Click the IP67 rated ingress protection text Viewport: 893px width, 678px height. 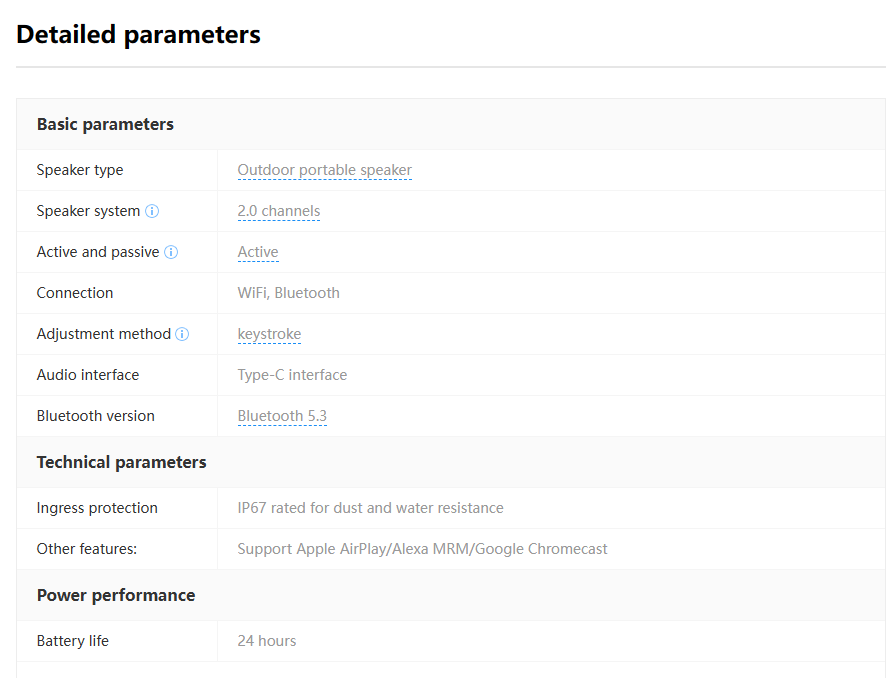[x=370, y=508]
